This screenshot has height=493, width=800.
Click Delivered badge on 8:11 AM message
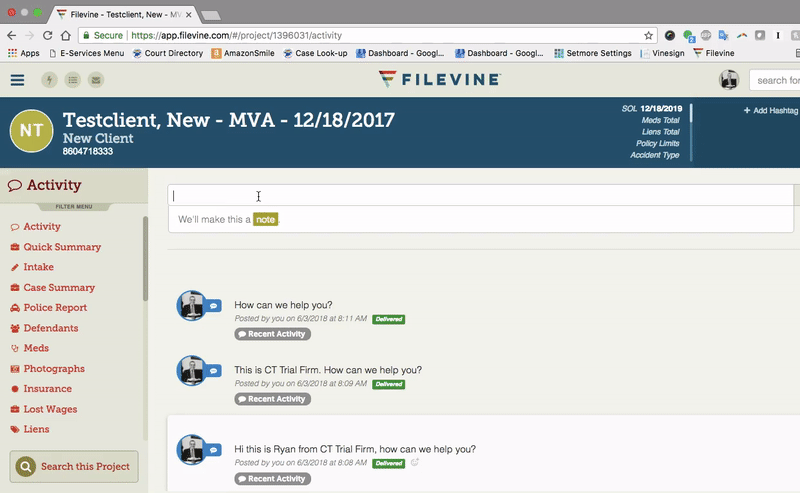389,319
